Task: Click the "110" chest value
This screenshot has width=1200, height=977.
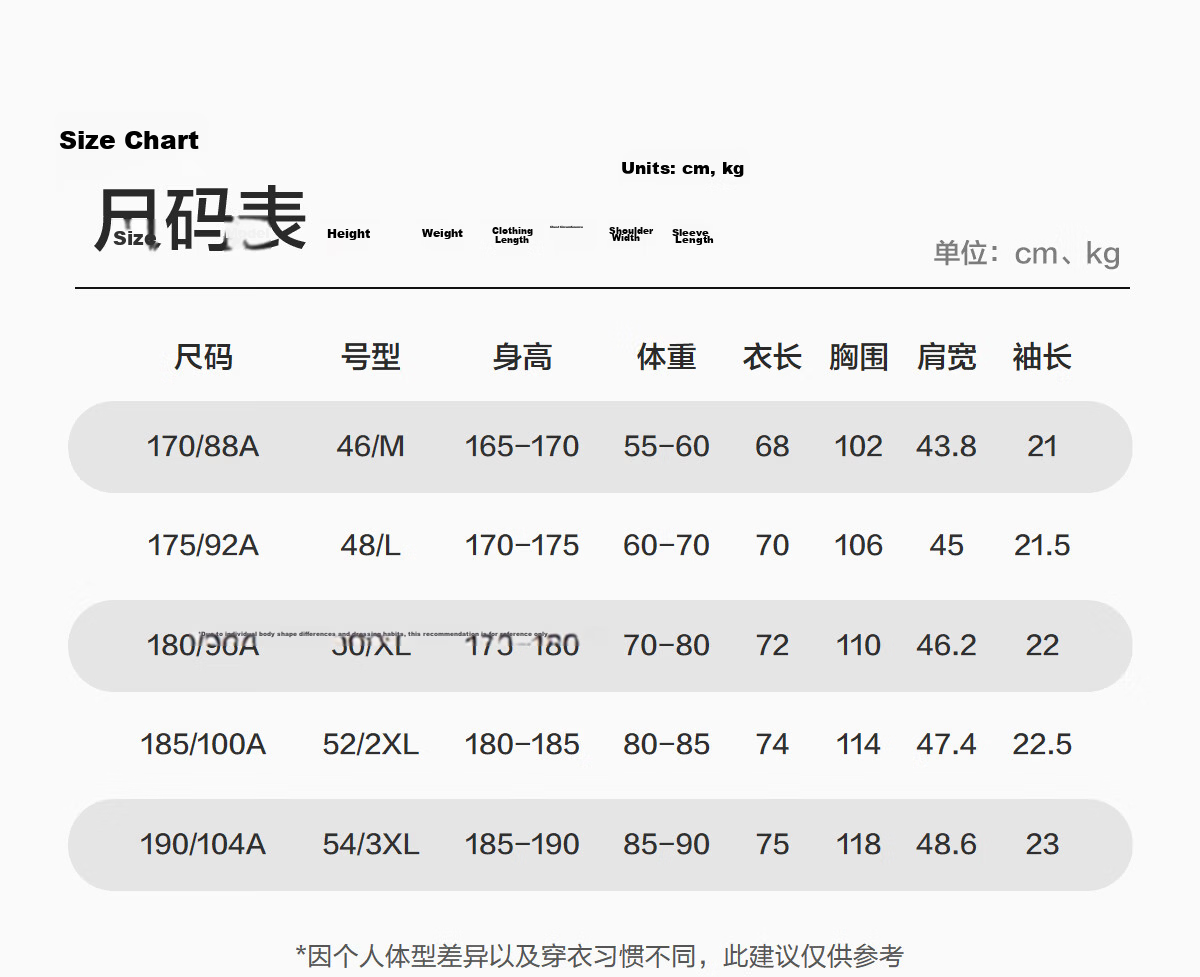Action: pos(859,645)
